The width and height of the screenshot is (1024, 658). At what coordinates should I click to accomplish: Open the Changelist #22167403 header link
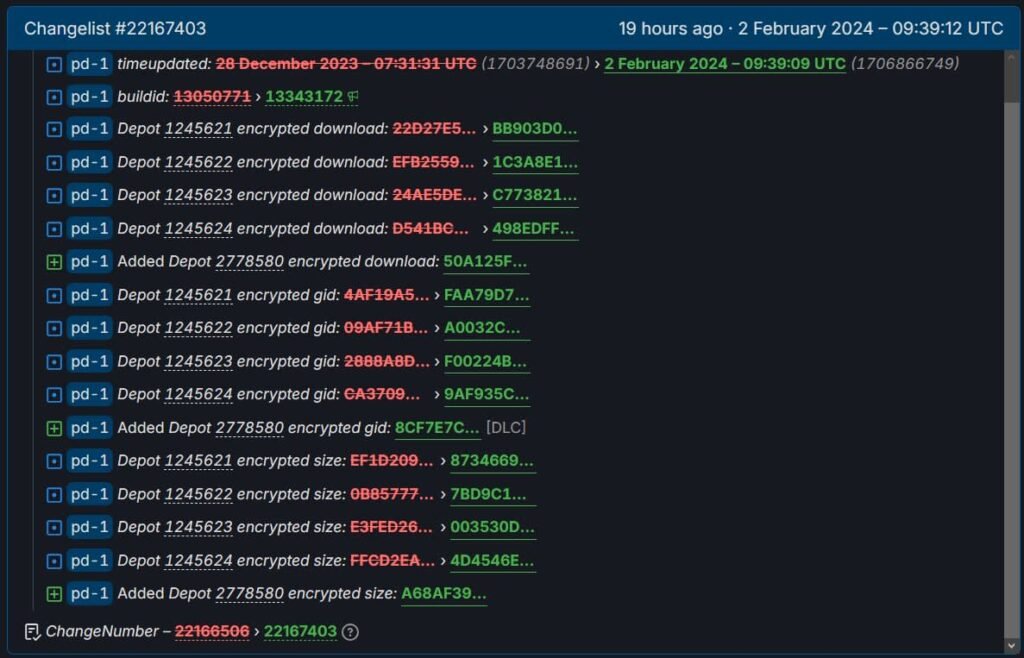(115, 29)
